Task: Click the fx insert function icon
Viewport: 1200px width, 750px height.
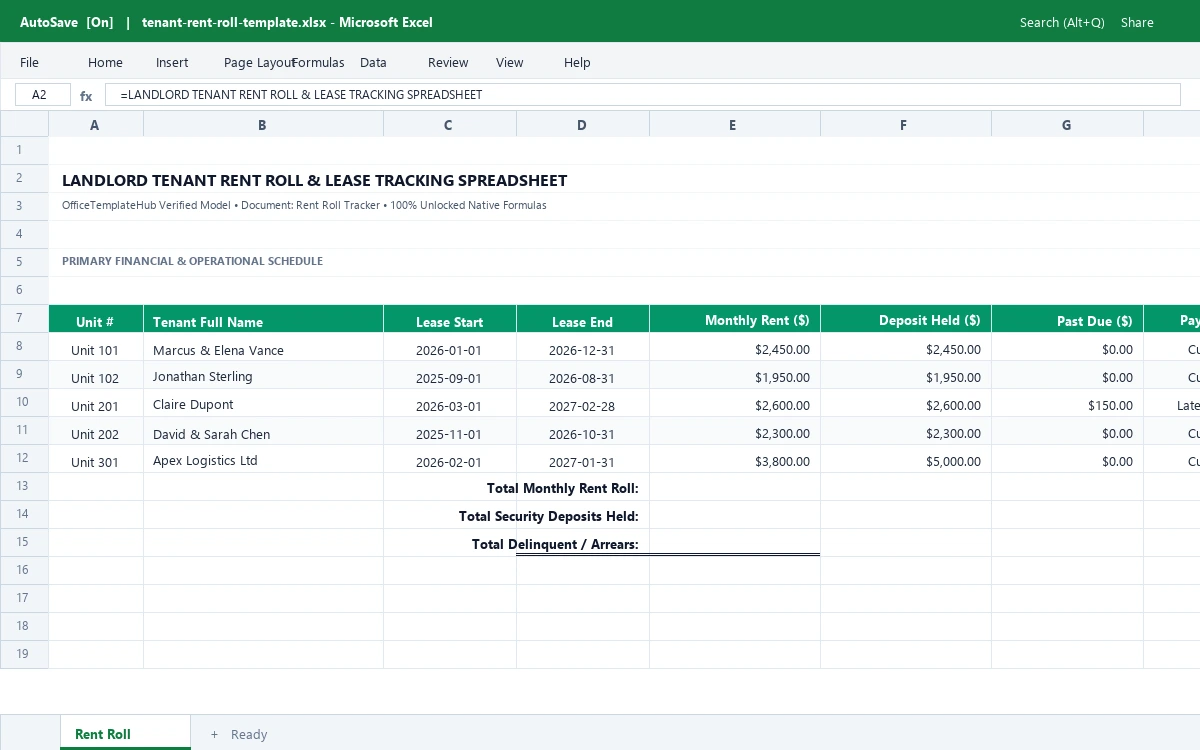Action: click(86, 96)
